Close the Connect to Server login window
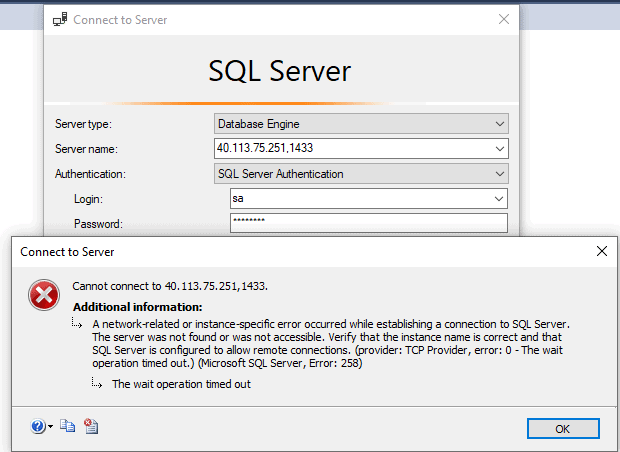This screenshot has height=452, width=620. click(x=503, y=19)
